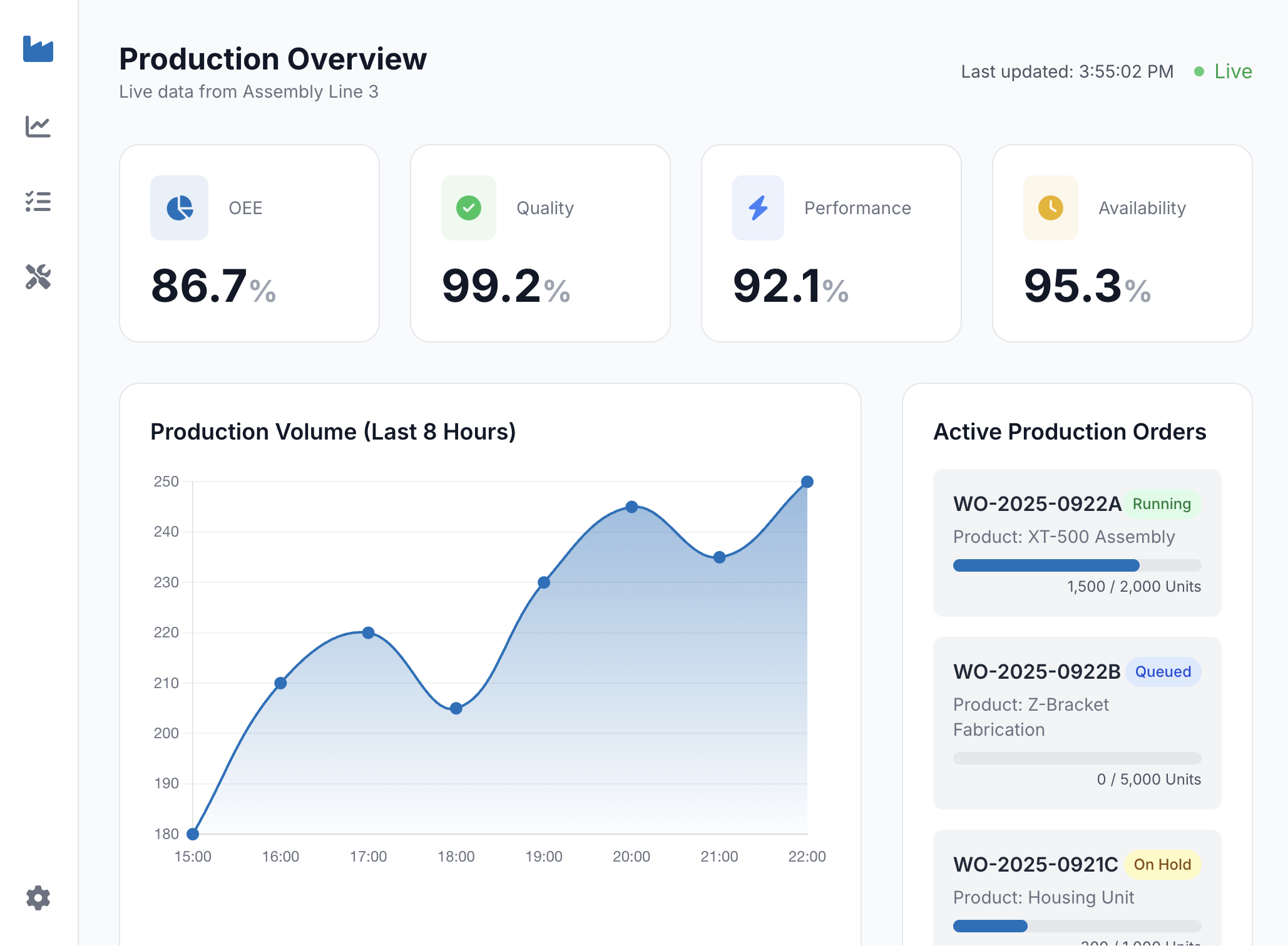
Task: Click the Availability clock icon
Action: (1051, 208)
